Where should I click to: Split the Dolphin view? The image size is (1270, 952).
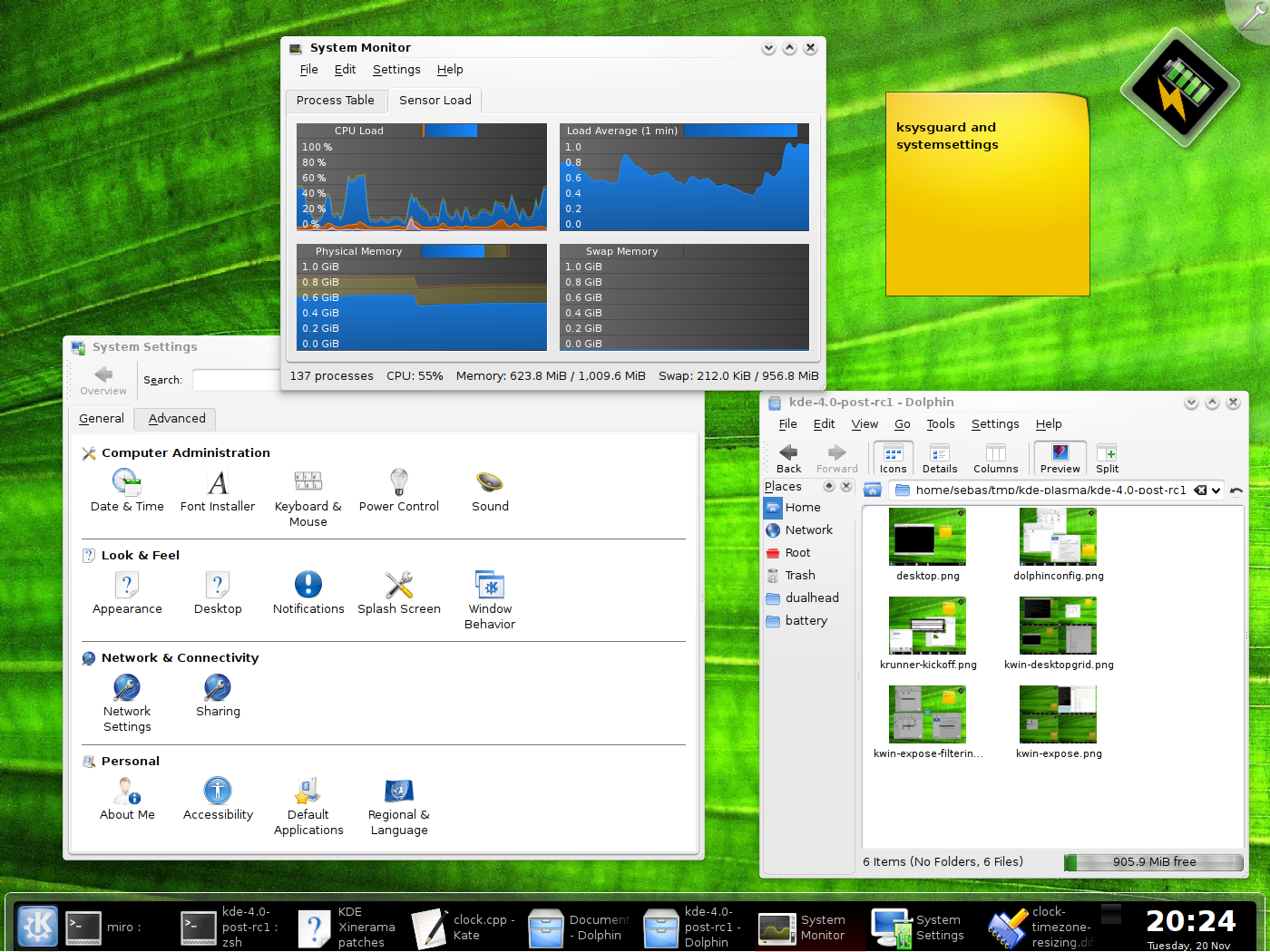point(1107,459)
